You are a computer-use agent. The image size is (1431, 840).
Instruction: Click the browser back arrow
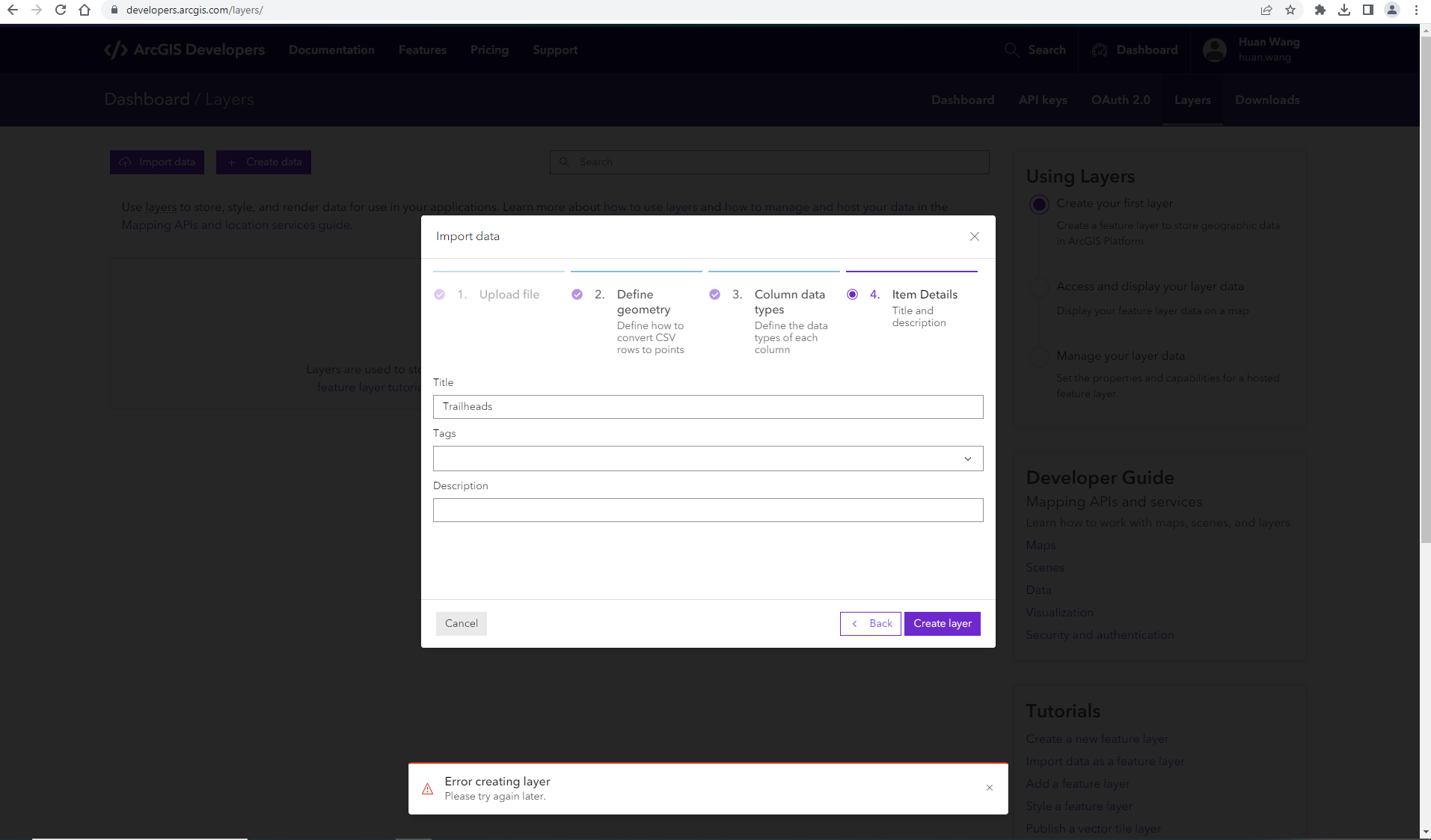[13, 10]
